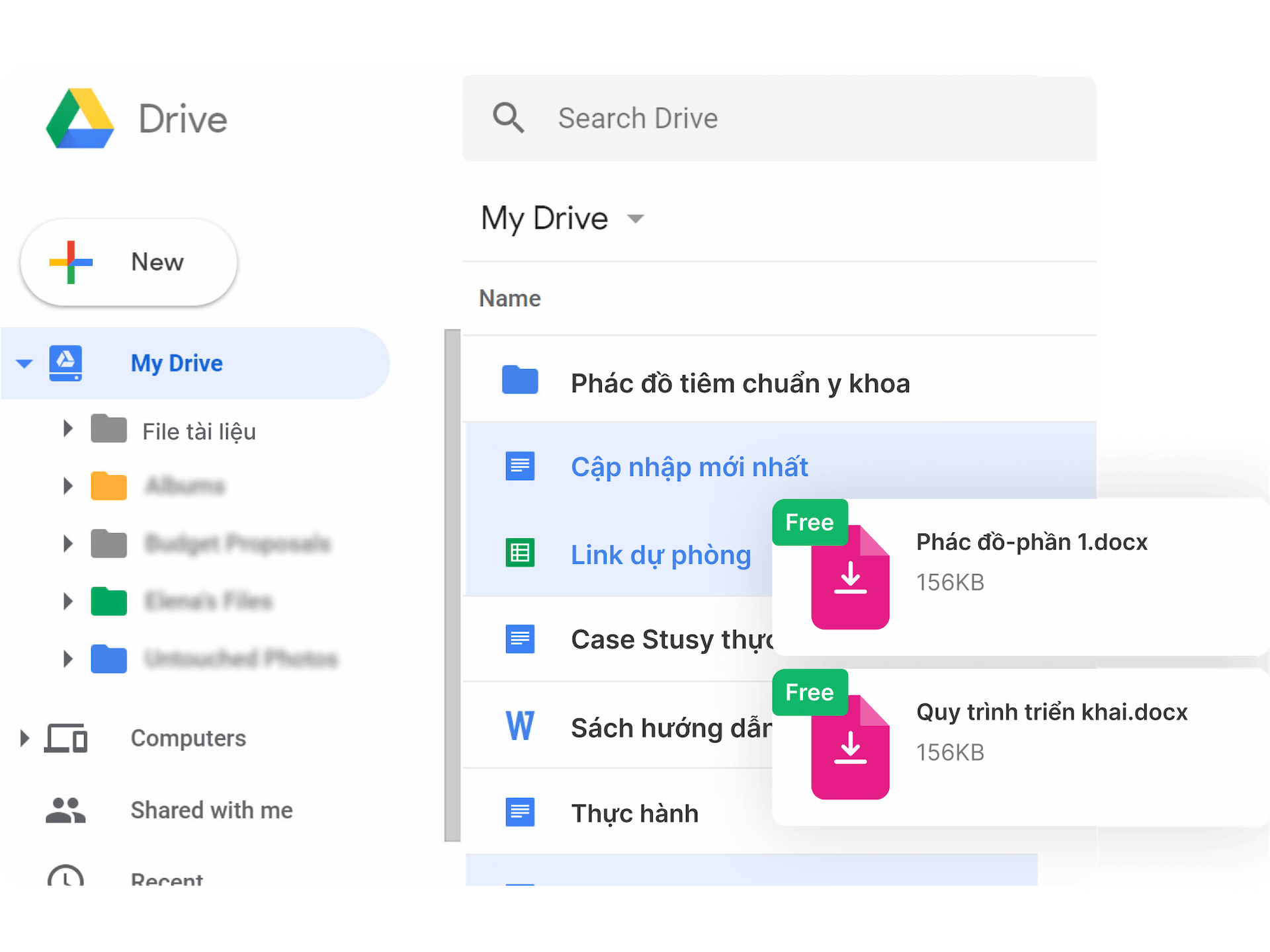This screenshot has height=952, width=1270.
Task: Click the Sheets icon next to Link dự phòng
Action: [x=520, y=554]
